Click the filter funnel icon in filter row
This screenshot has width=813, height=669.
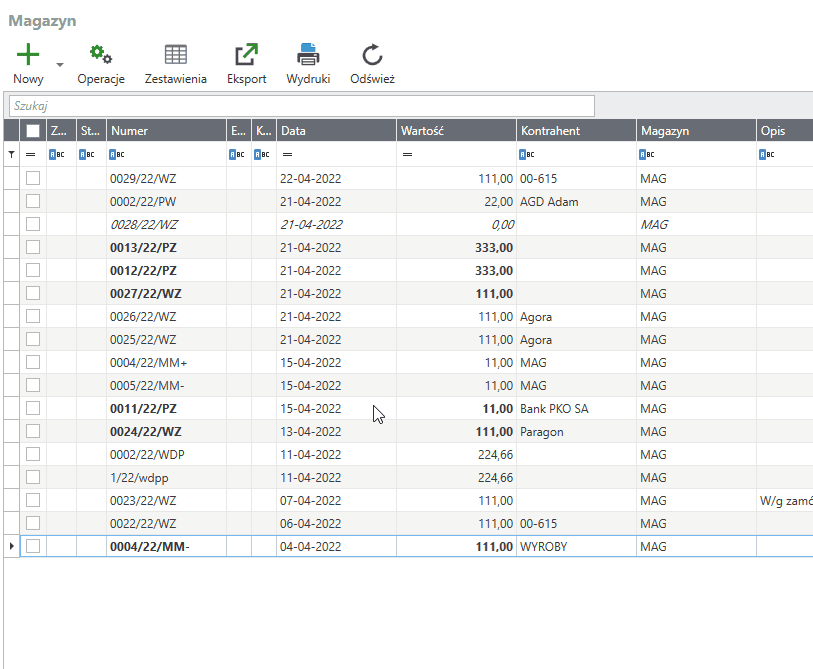coord(11,155)
